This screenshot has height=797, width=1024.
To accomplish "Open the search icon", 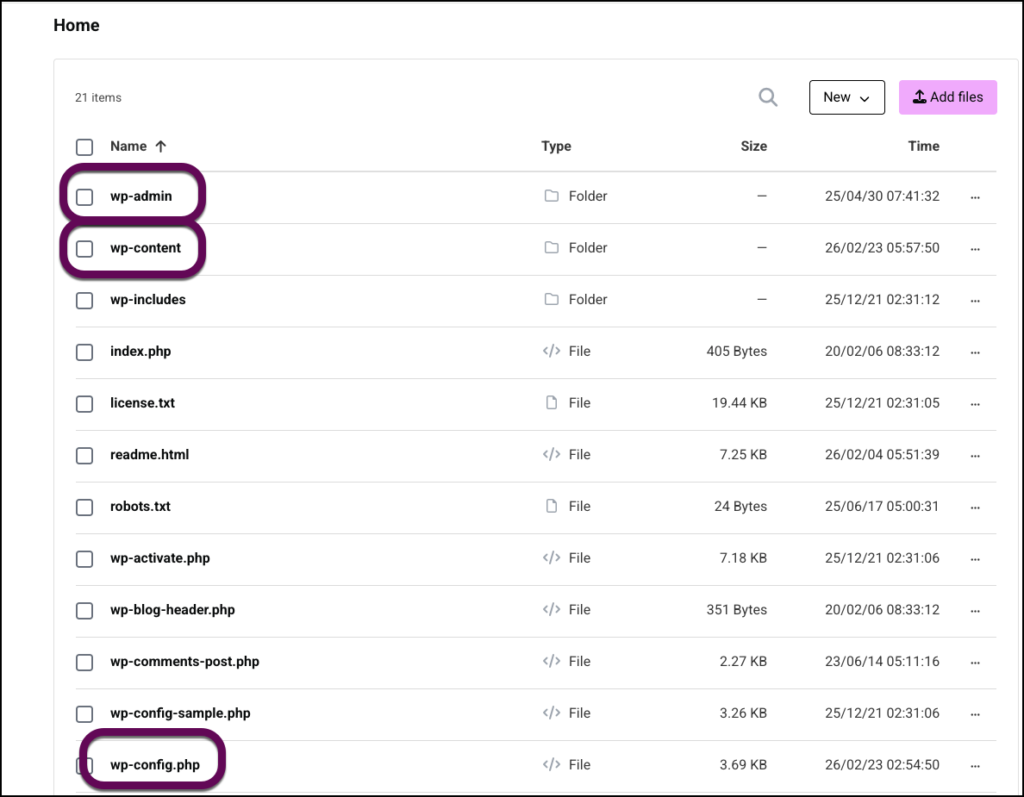I will coord(768,97).
